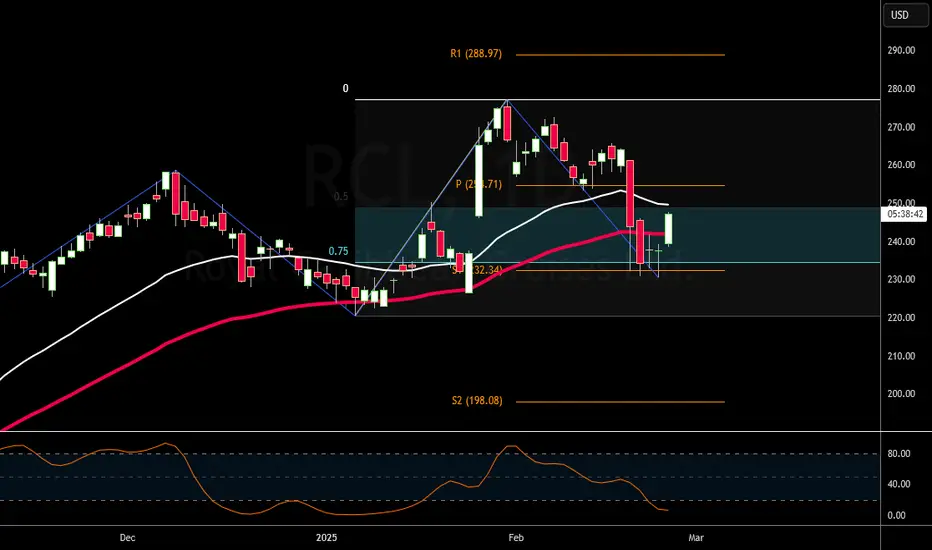Click the Mar label on time axis
Viewport: 932px width, 550px height.
pos(695,538)
